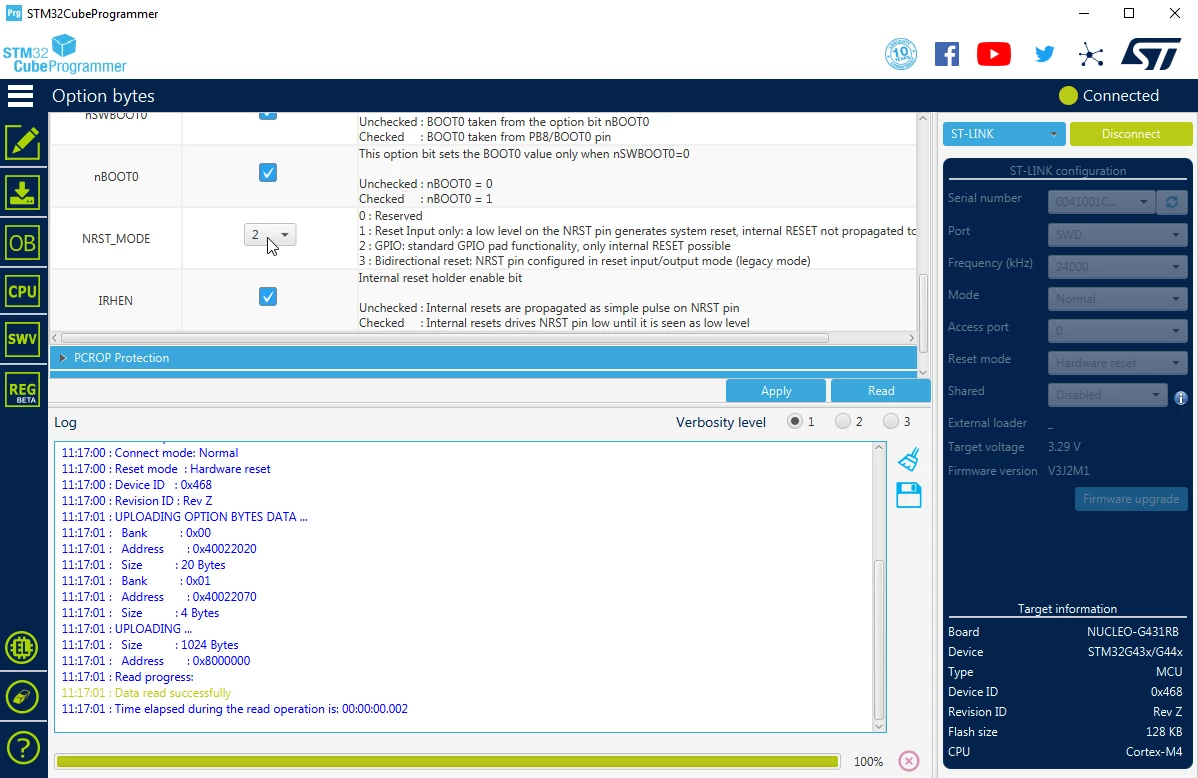
Task: Toggle the nSWBOOT0 checkbox
Action: [x=267, y=114]
